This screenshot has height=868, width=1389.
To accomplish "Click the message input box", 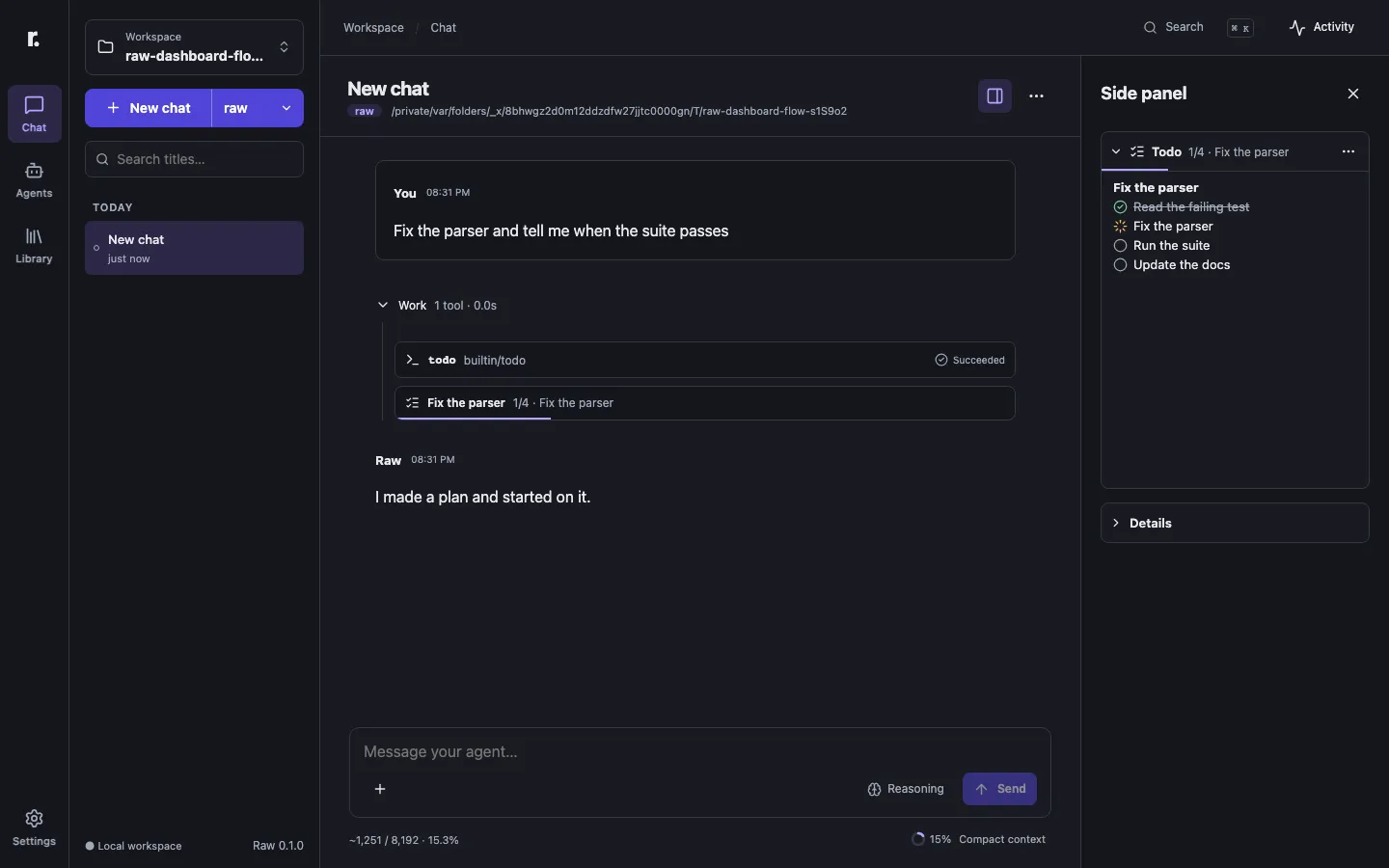I will click(x=700, y=751).
